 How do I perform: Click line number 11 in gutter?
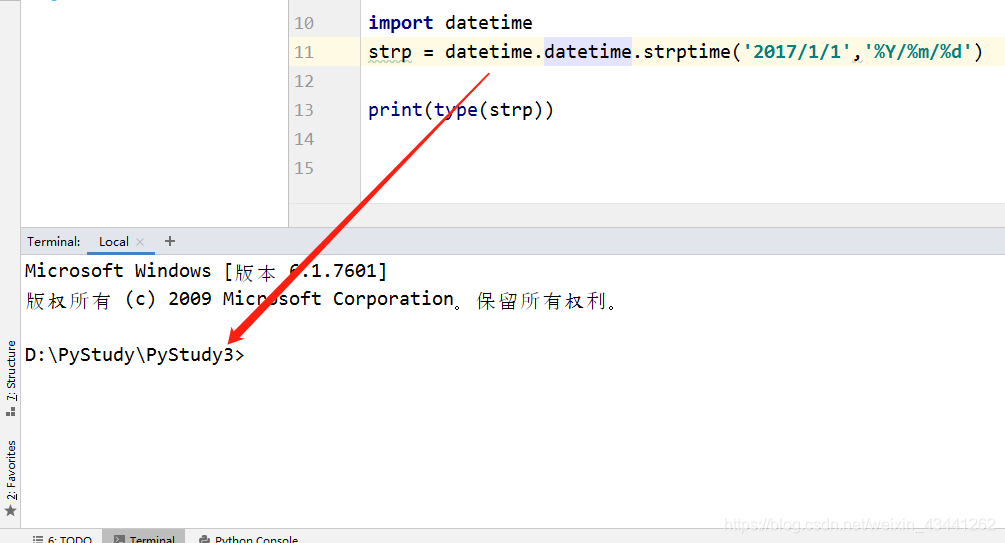(x=304, y=52)
